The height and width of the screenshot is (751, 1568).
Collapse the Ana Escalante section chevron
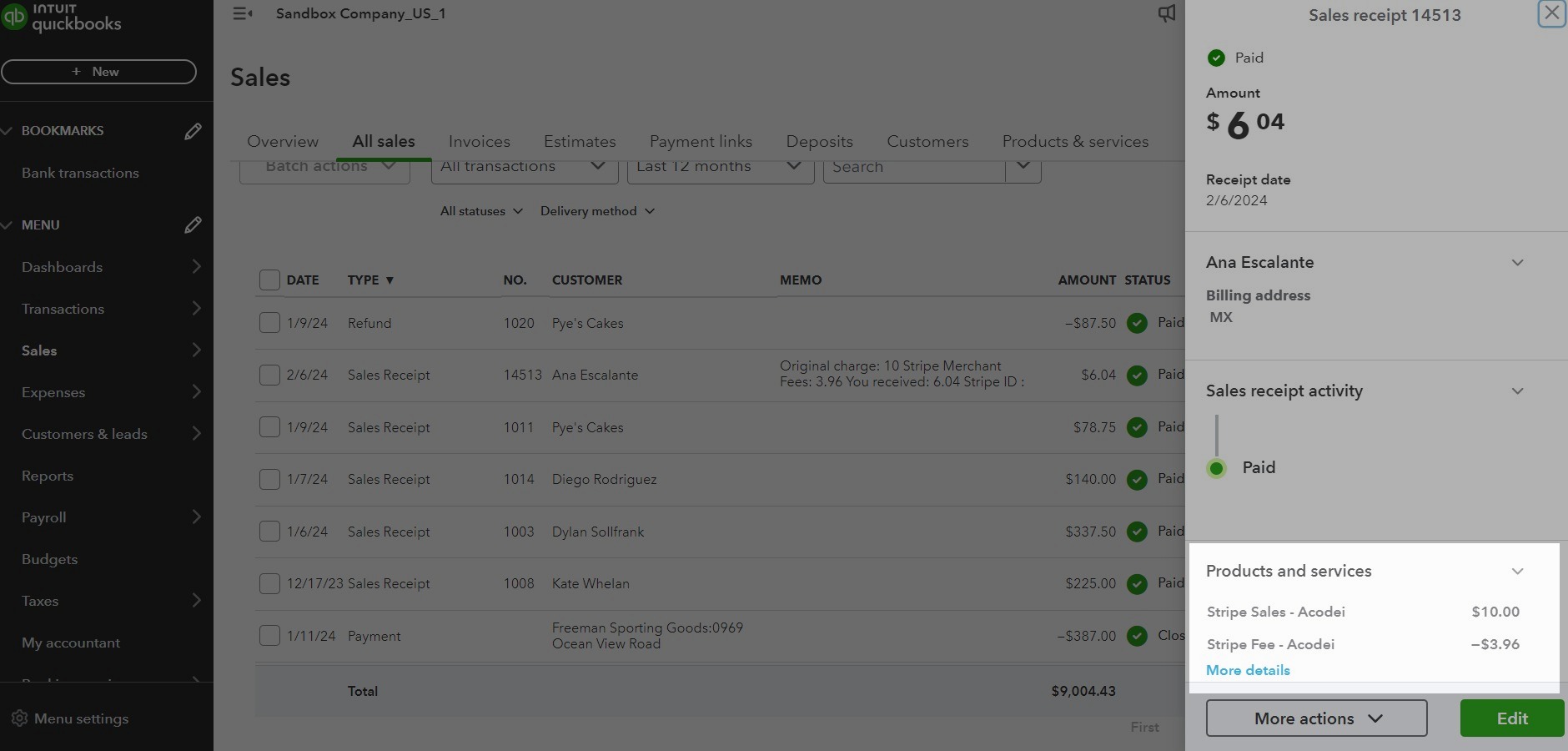click(1518, 263)
